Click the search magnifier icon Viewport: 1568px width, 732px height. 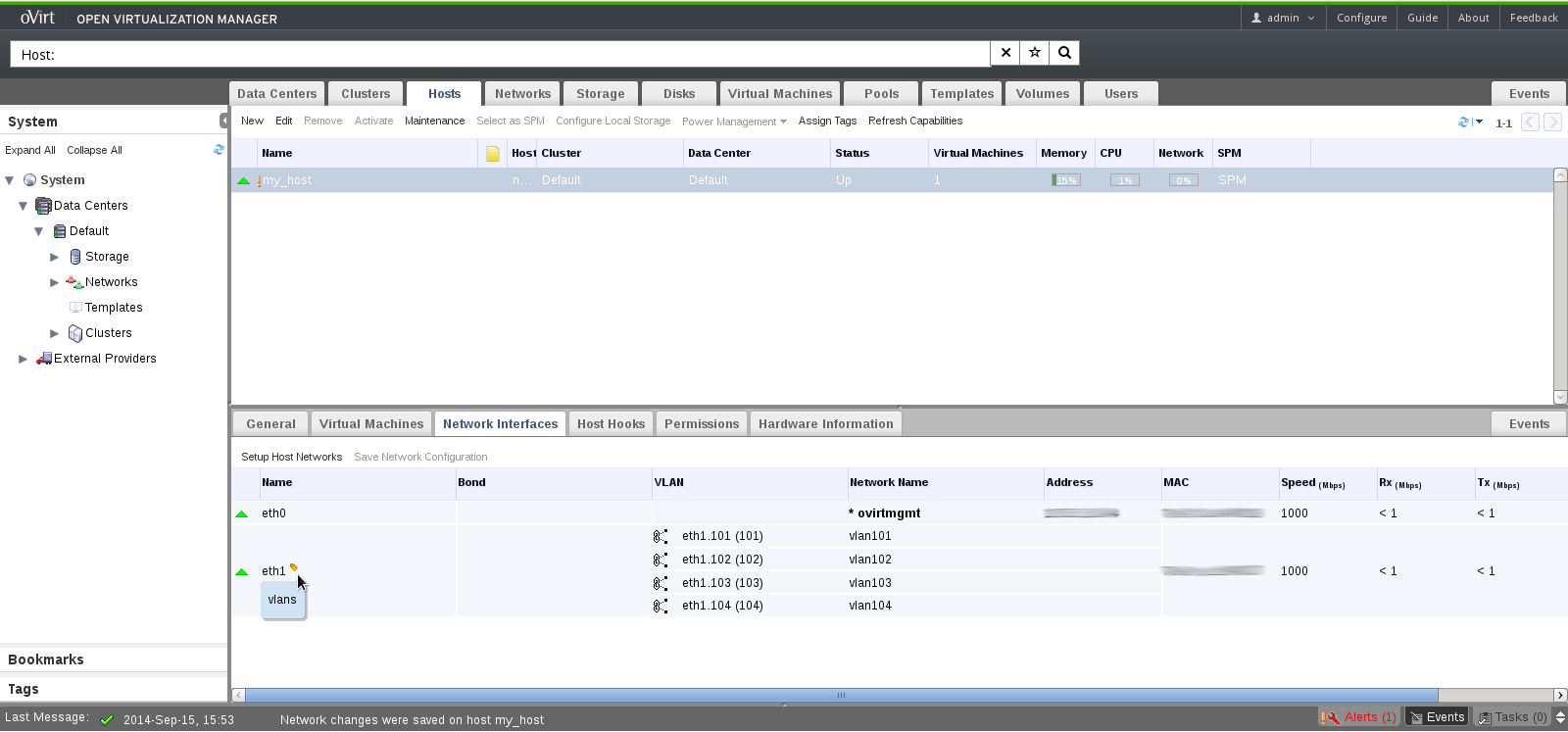pos(1064,53)
